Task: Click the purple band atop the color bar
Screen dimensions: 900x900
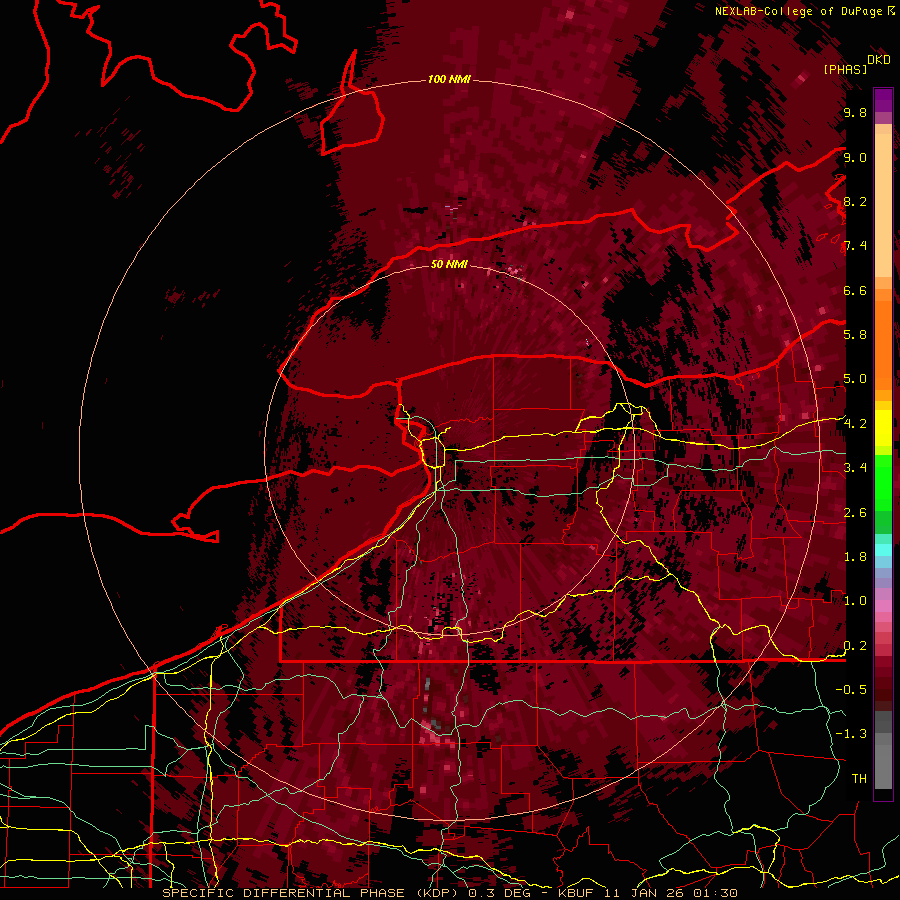Action: 883,100
